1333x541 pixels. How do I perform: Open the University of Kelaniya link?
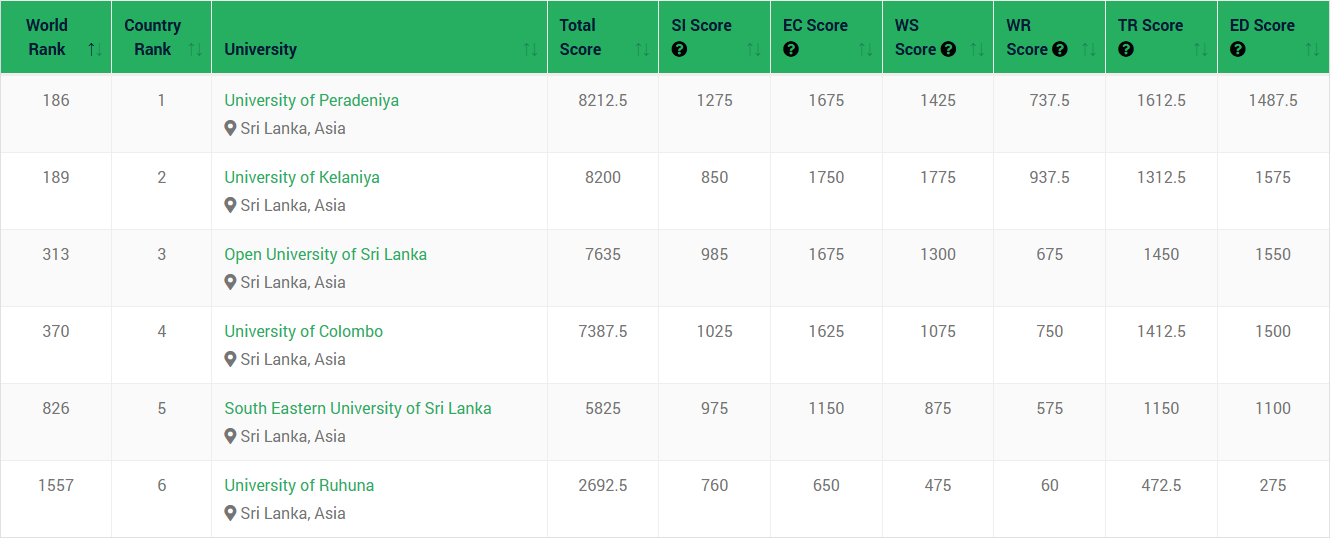tap(302, 177)
